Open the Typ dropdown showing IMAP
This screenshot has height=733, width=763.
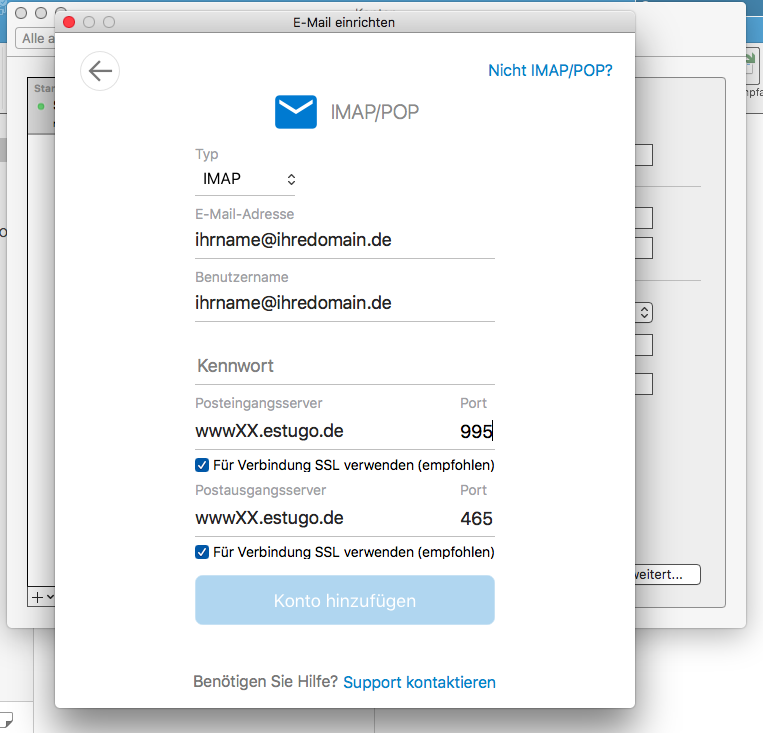tap(245, 180)
